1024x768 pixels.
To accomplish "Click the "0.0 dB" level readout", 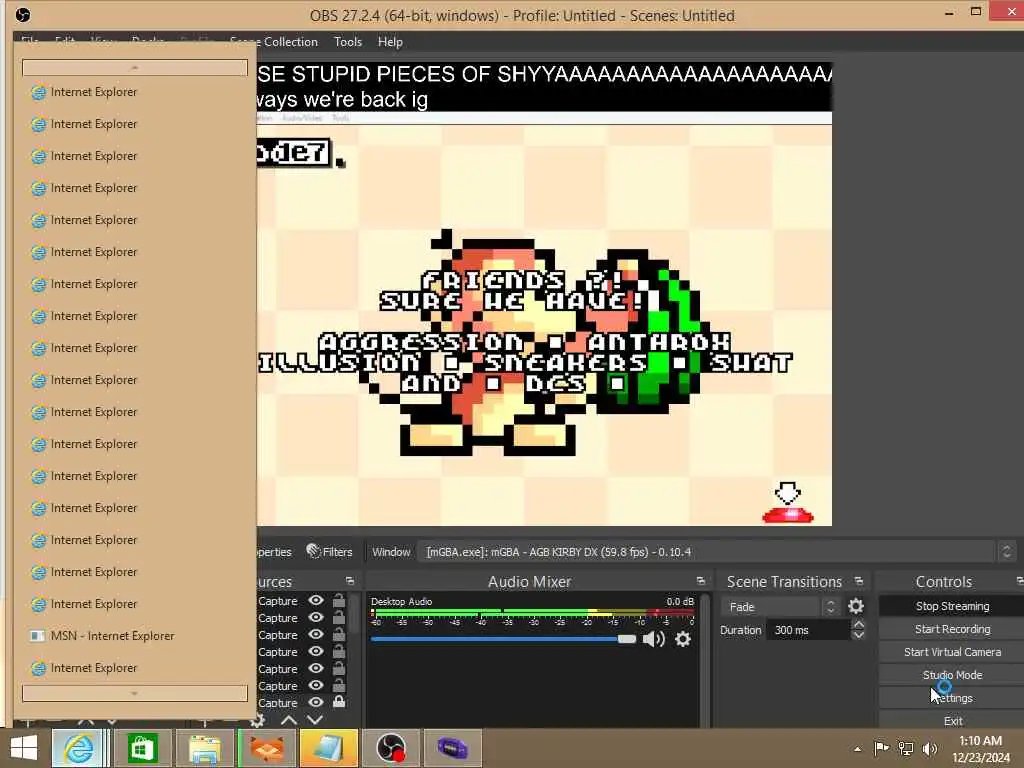I will [680, 601].
